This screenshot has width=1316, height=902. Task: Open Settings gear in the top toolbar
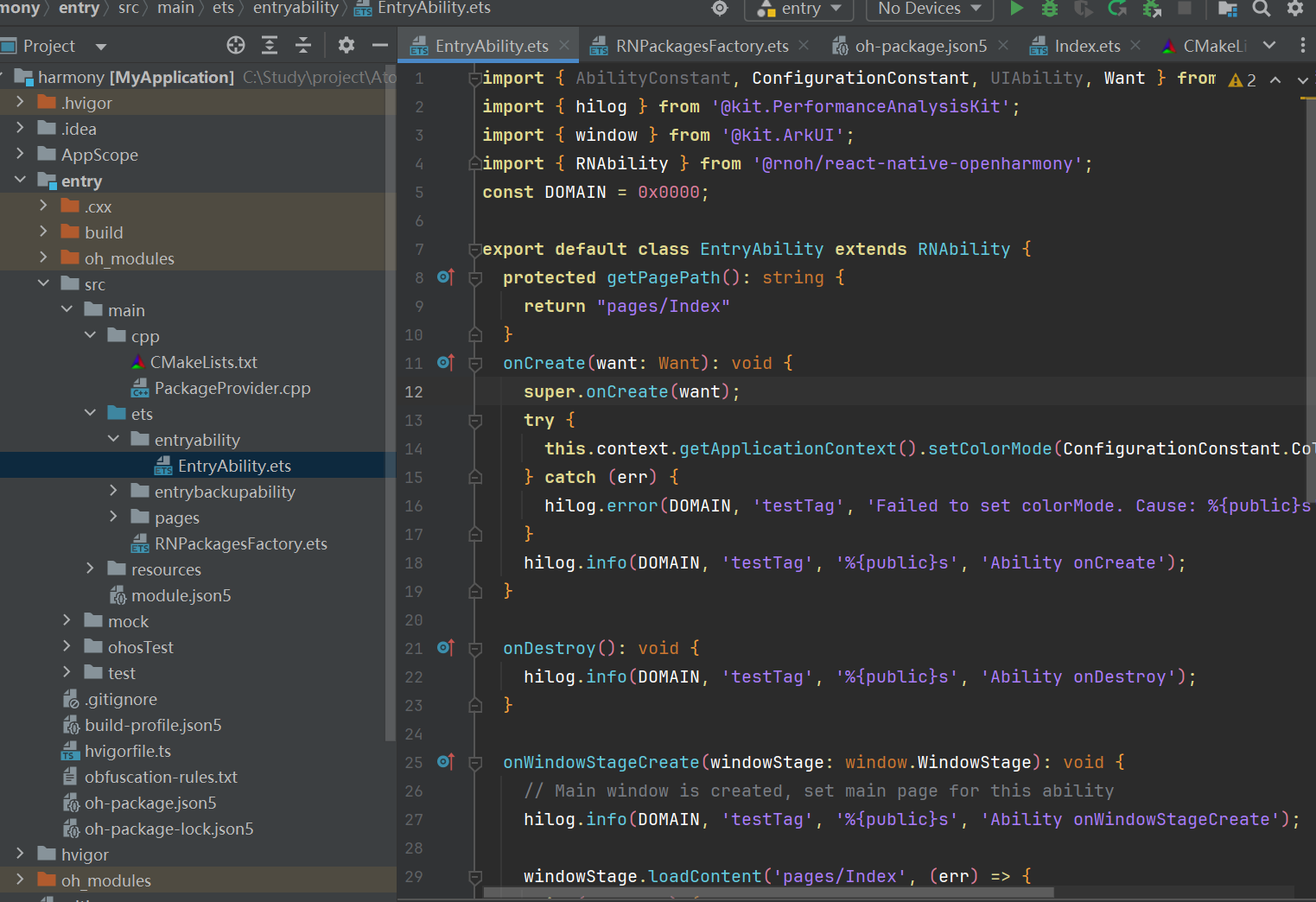click(1294, 9)
